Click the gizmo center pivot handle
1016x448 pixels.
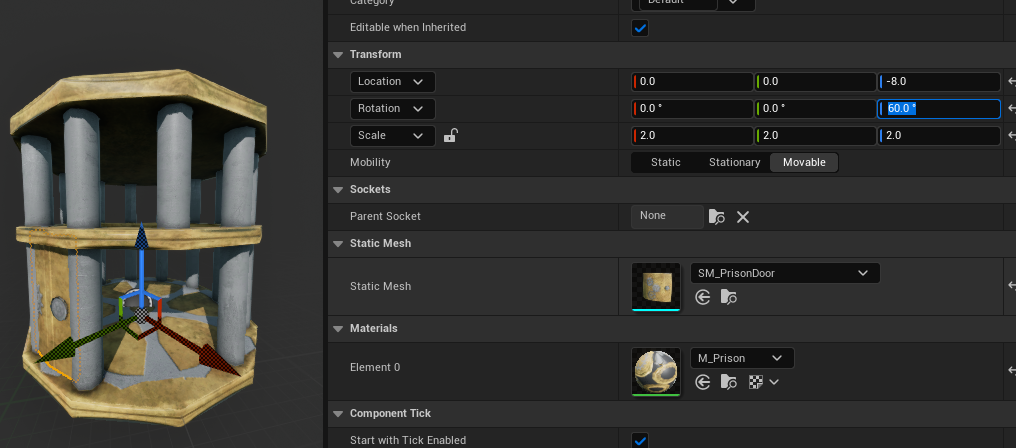pos(141,315)
